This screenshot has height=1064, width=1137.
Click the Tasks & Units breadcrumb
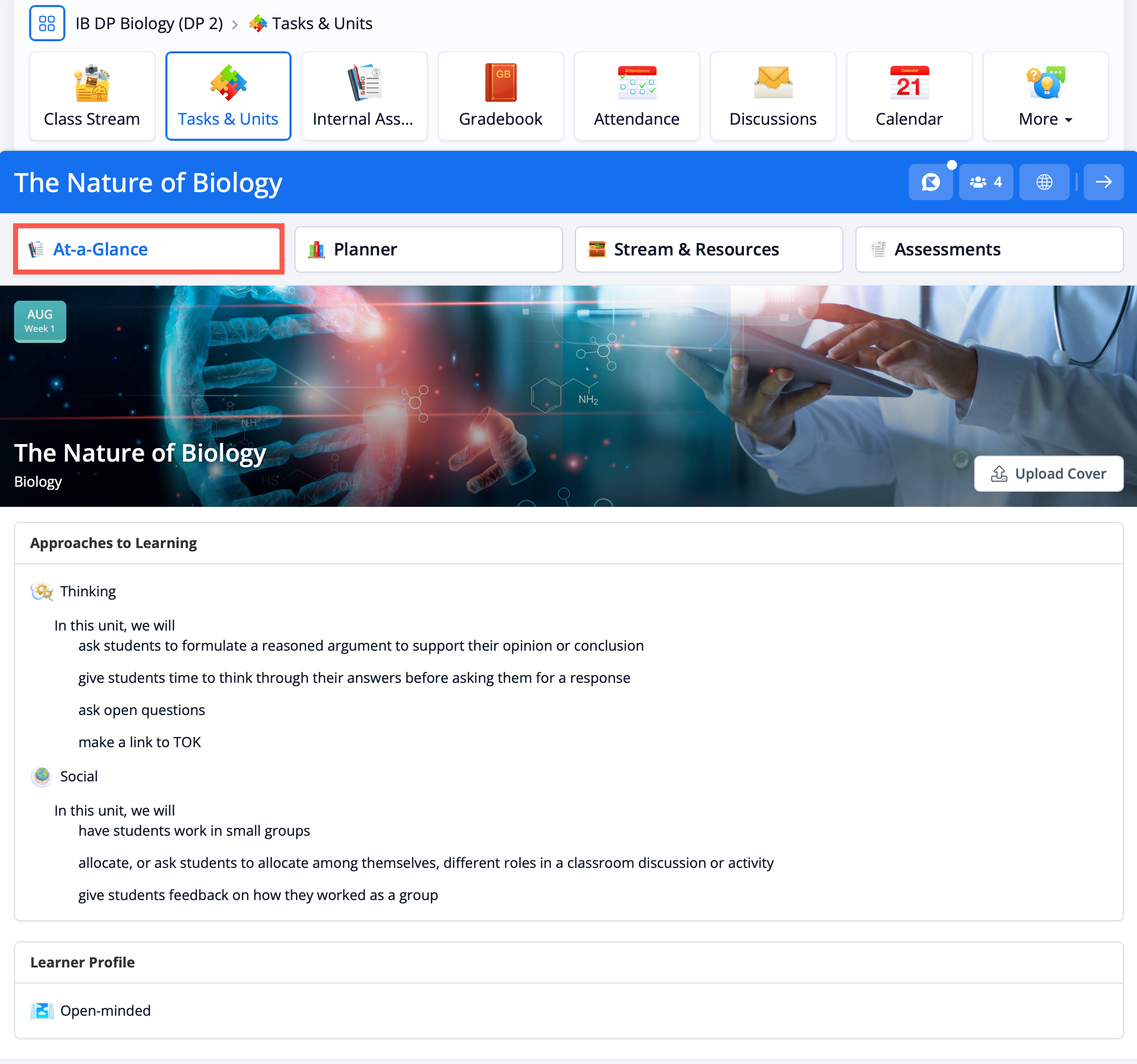[x=321, y=24]
